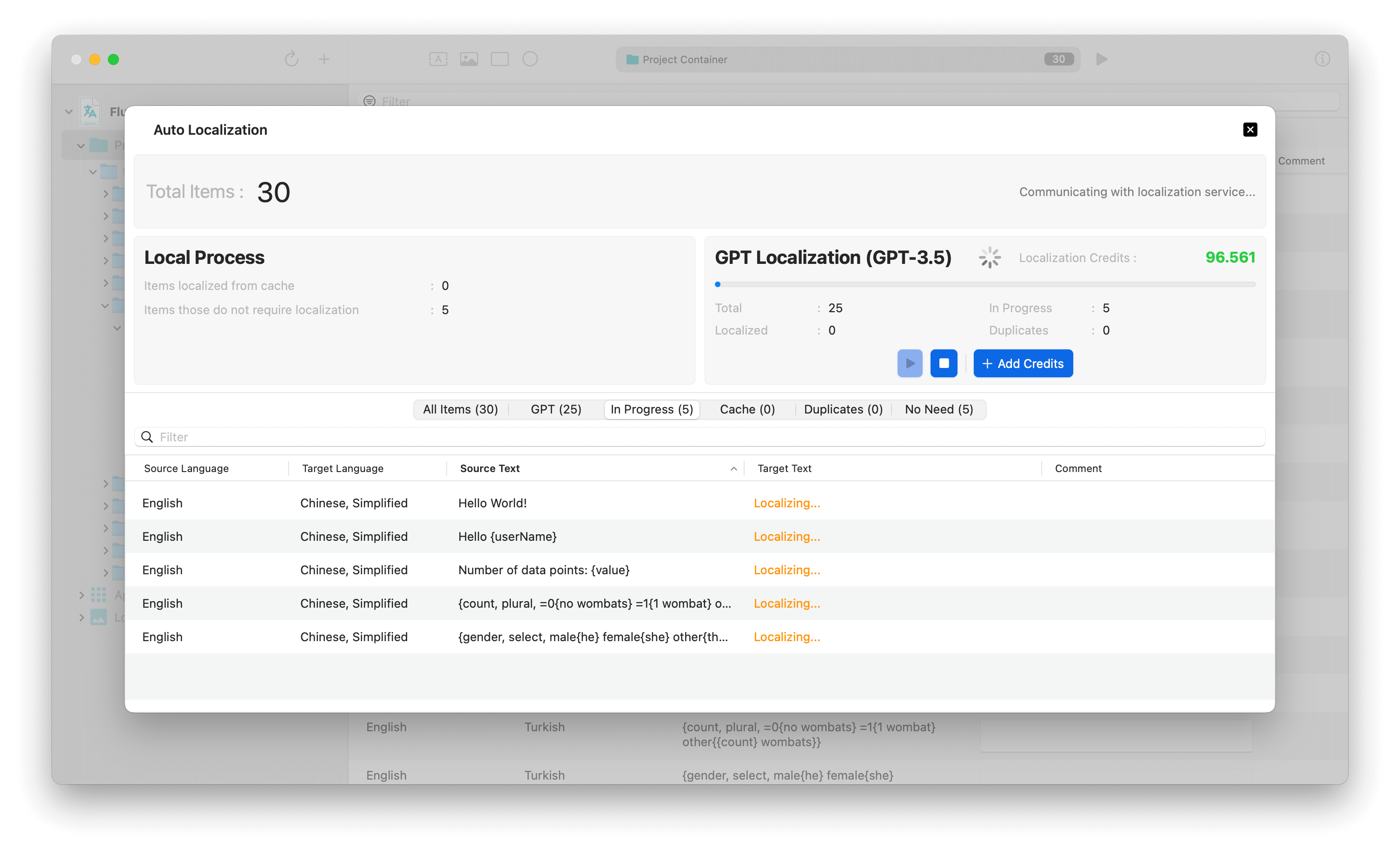Show the Duplicates (0) tab

point(843,409)
